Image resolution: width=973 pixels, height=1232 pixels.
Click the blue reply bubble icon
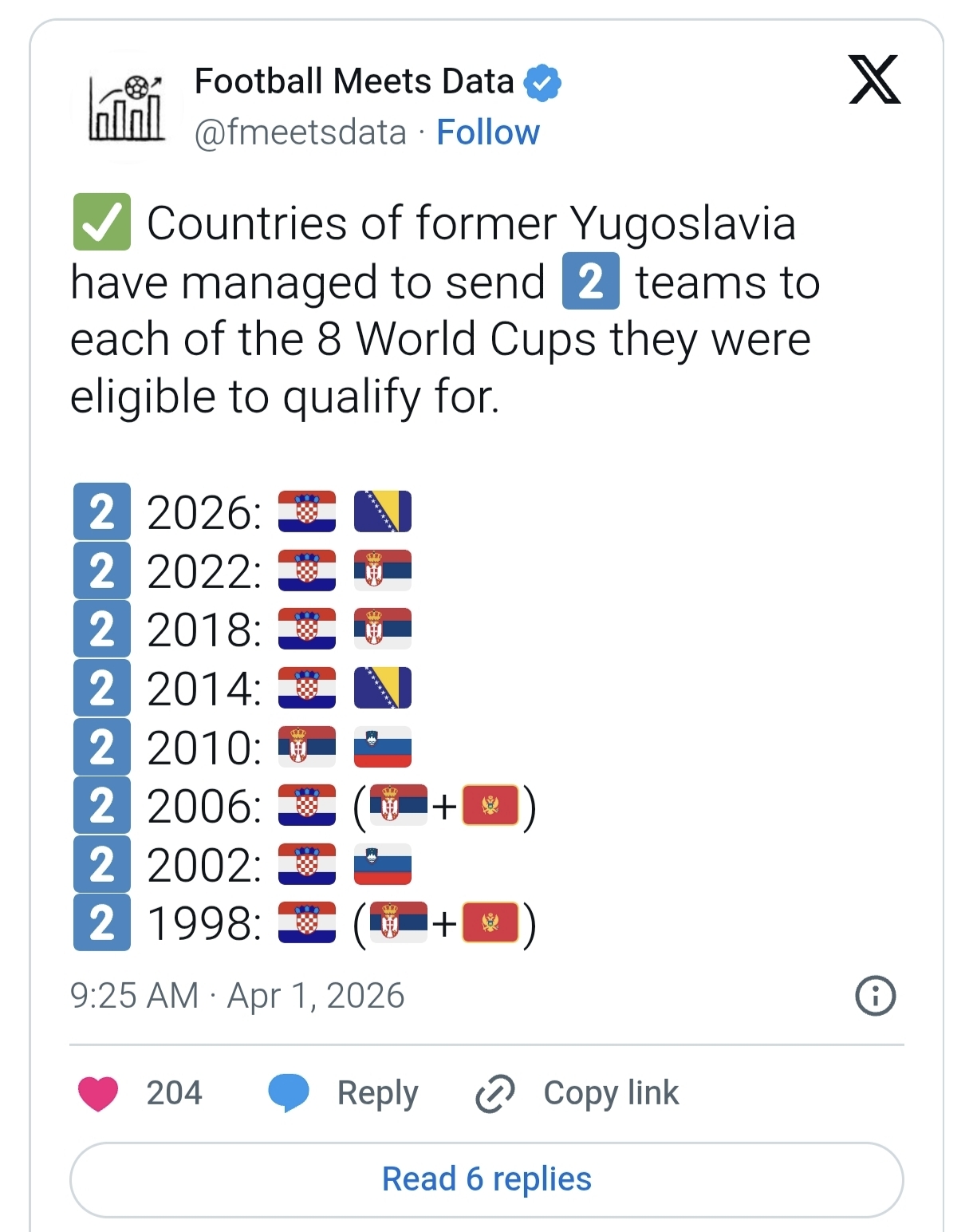click(x=289, y=1092)
